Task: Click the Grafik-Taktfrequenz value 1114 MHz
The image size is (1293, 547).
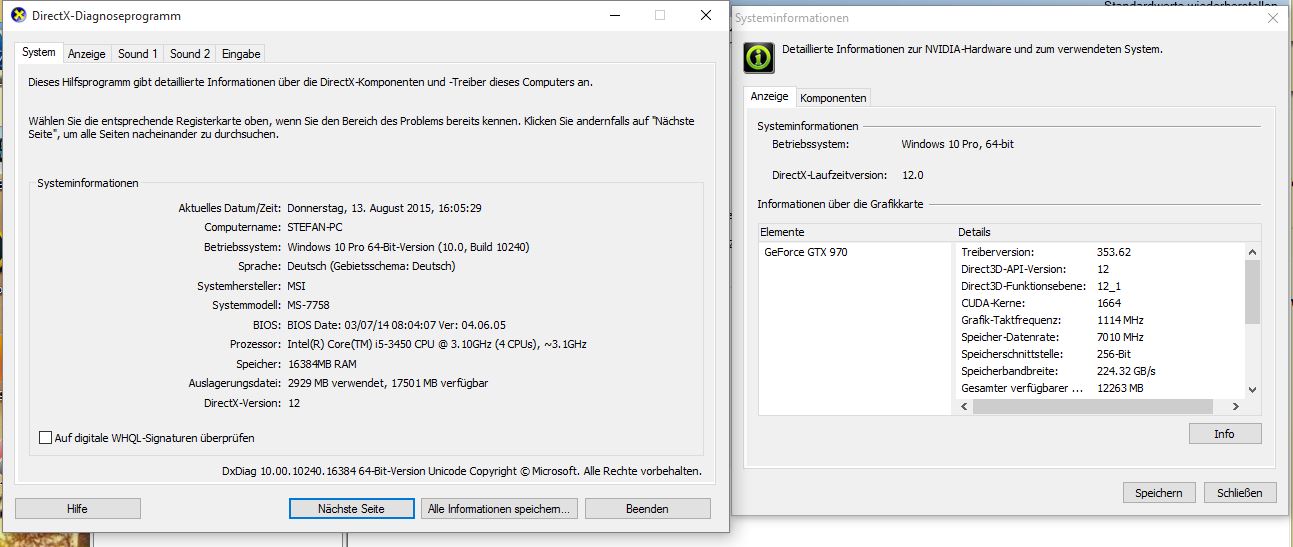Action: (1120, 320)
